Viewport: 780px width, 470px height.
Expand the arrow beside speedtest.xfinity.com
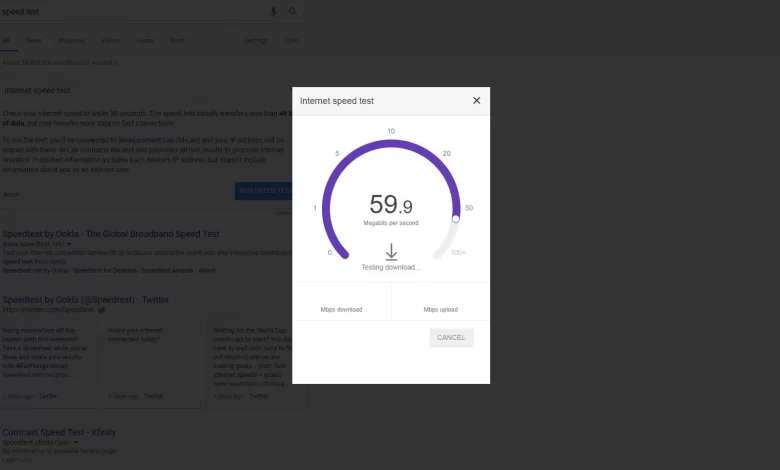coord(76,443)
